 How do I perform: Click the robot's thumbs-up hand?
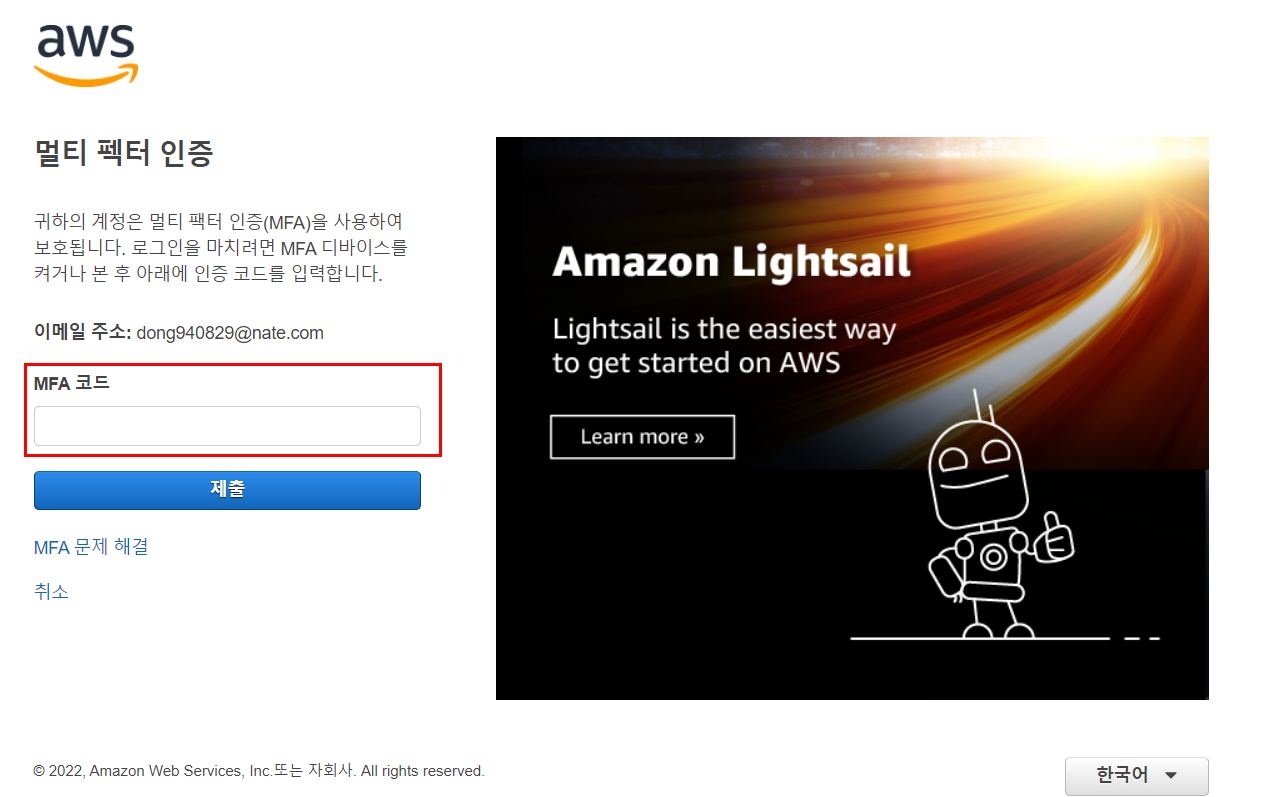coord(1053,536)
